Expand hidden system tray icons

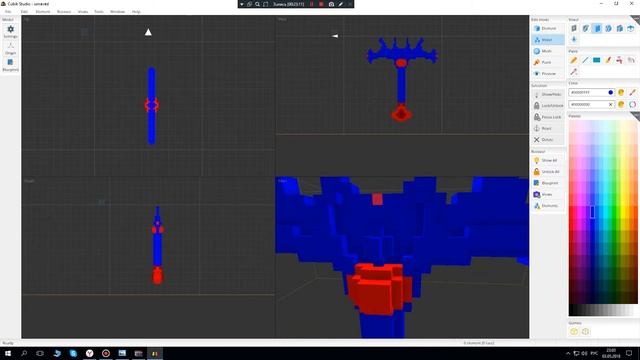(568, 353)
